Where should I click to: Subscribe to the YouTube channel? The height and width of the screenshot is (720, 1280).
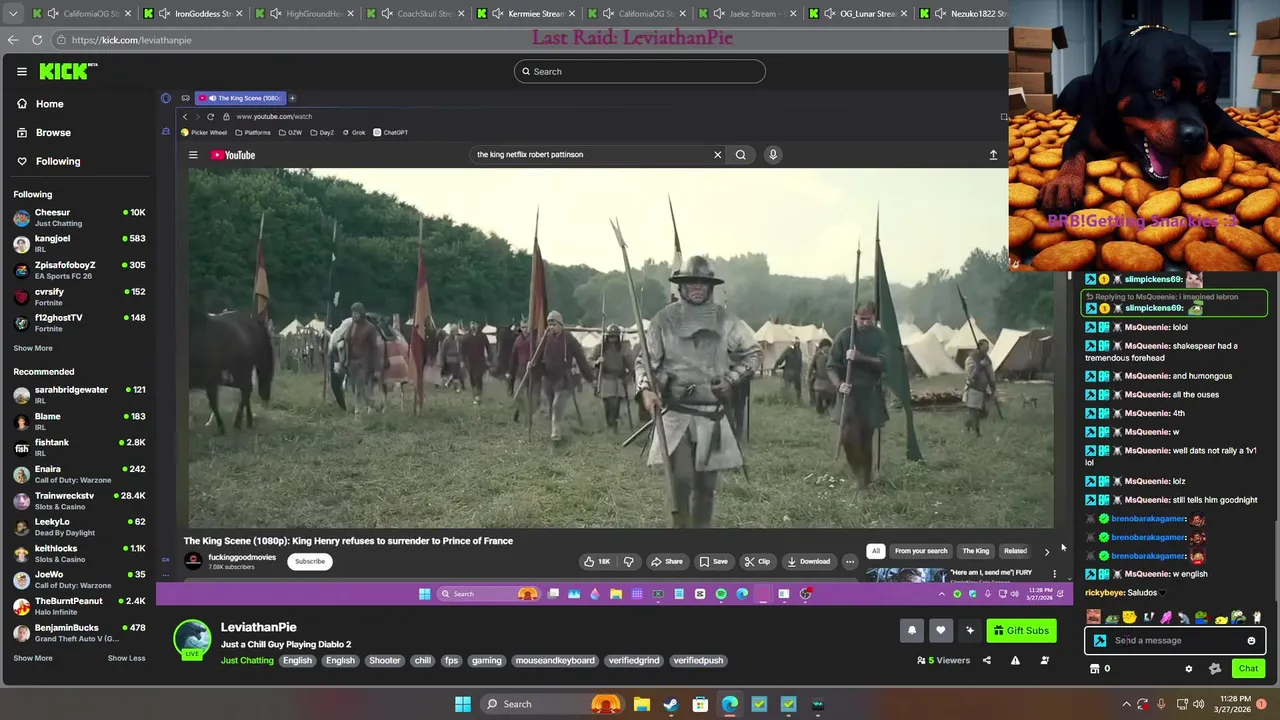(310, 561)
